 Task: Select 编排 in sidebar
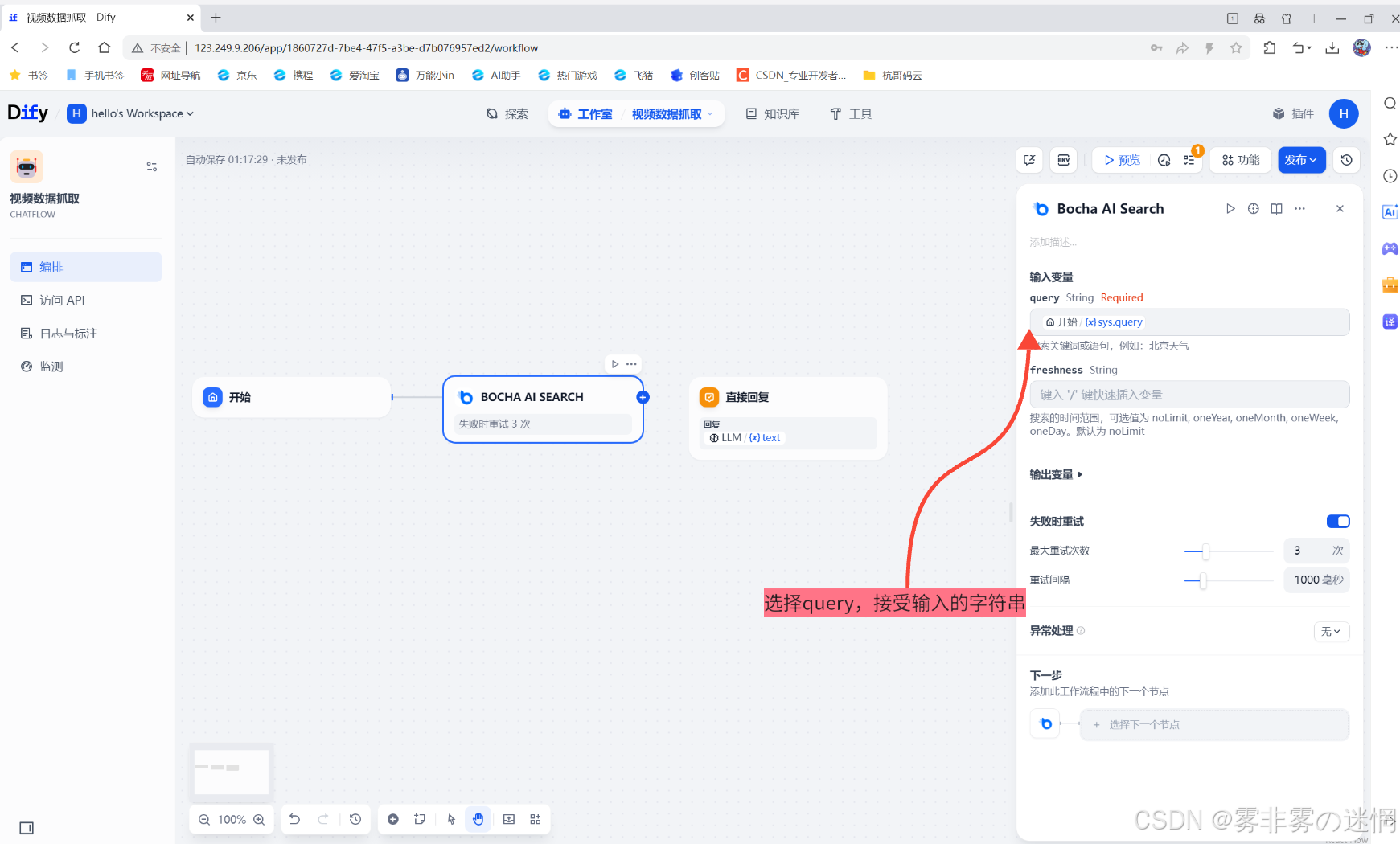coord(86,267)
